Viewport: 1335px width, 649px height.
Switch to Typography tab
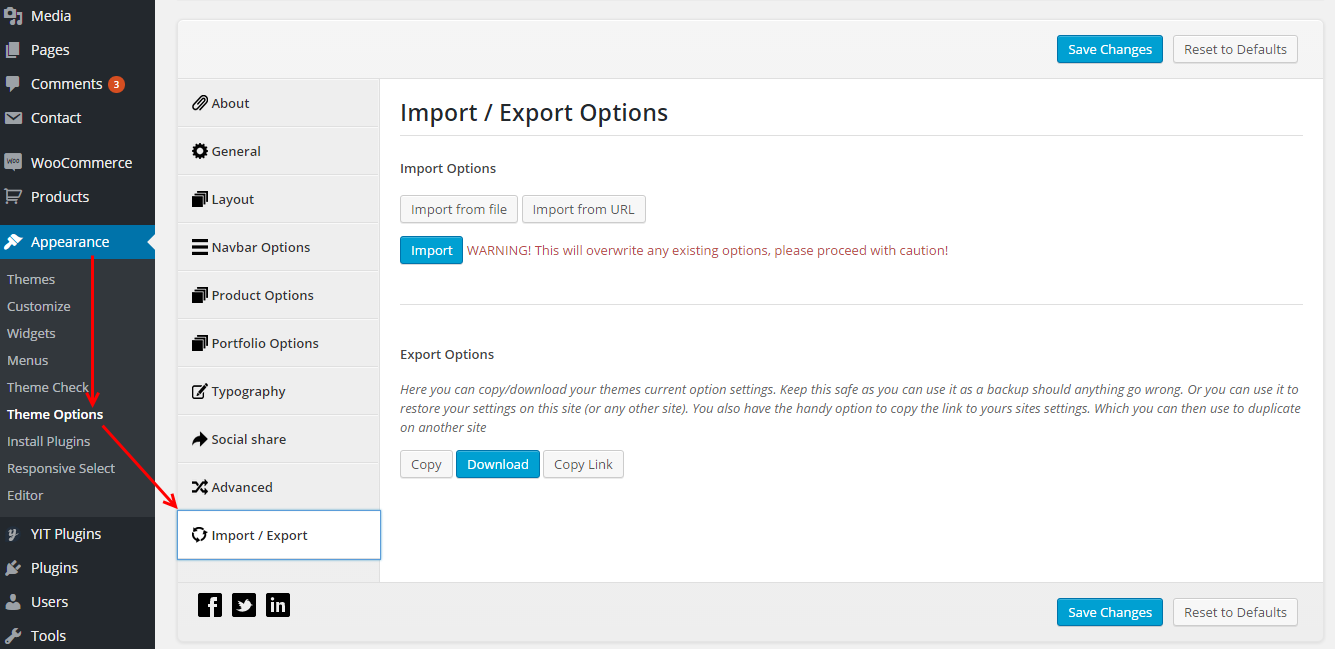278,391
